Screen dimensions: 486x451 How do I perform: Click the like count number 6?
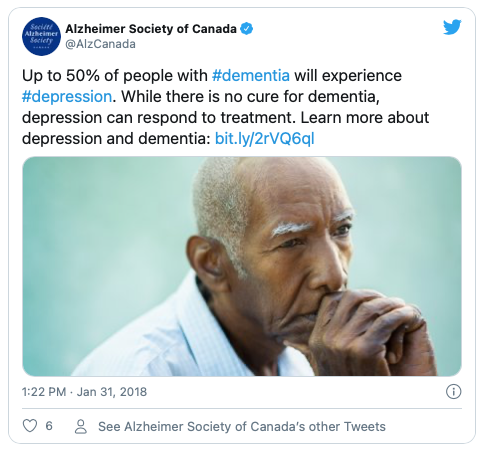pyautogui.click(x=49, y=426)
